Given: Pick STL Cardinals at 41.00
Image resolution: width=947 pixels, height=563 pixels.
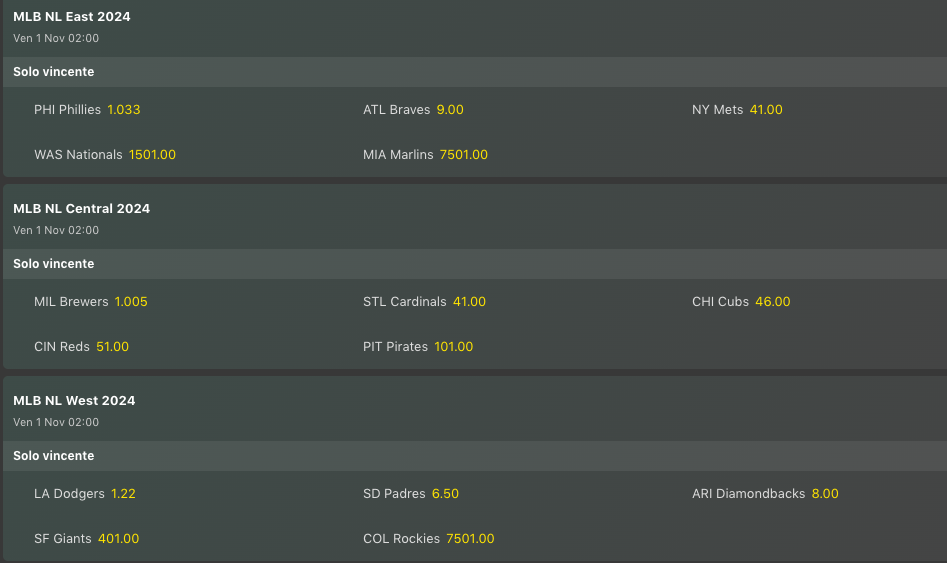Looking at the screenshot, I should [469, 302].
